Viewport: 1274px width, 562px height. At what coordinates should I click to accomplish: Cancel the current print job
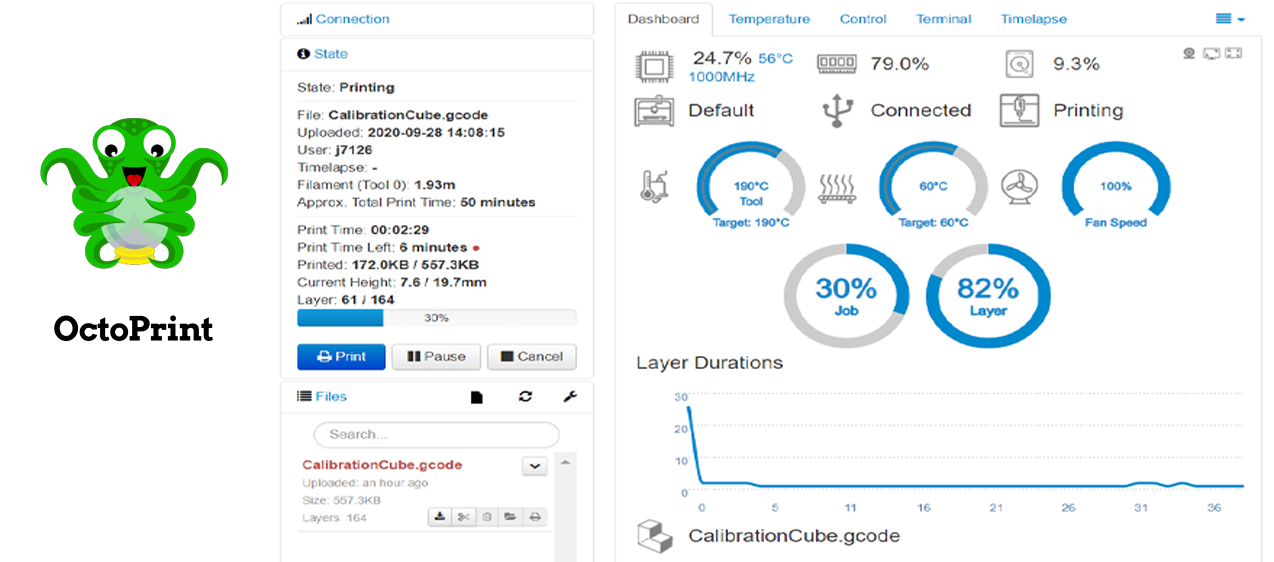point(532,357)
